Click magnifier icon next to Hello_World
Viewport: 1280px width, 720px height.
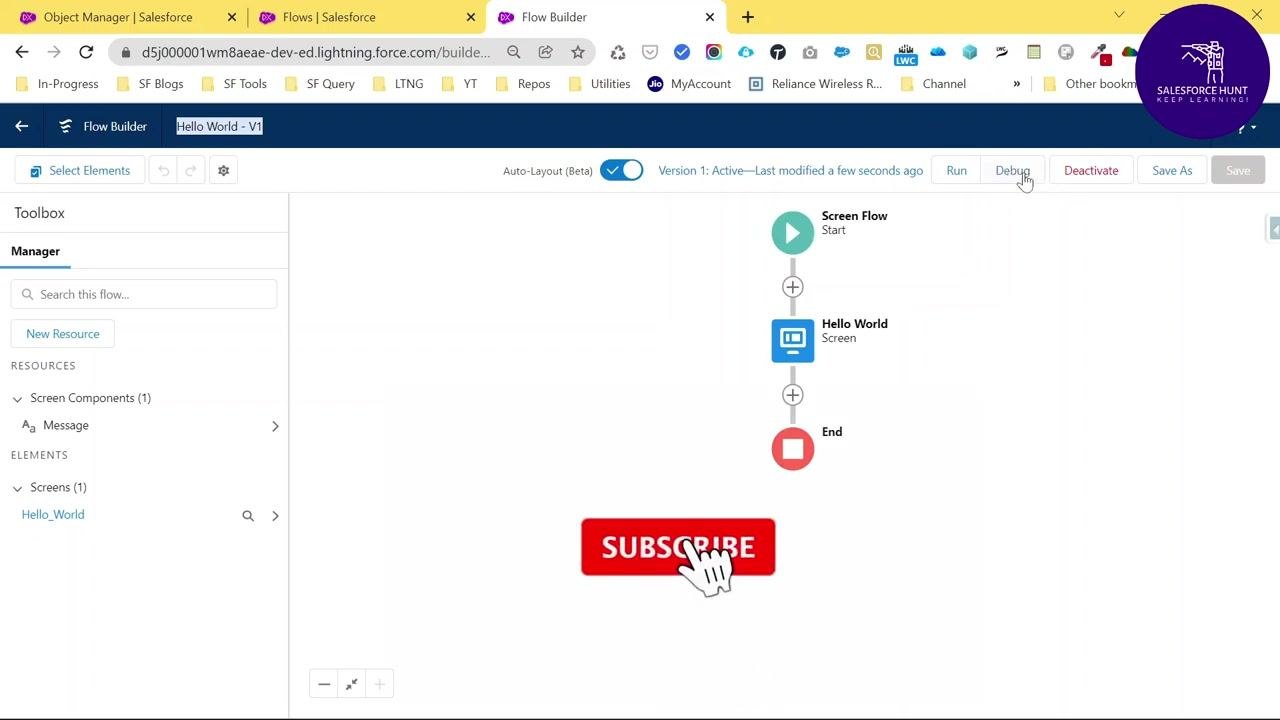[248, 516]
